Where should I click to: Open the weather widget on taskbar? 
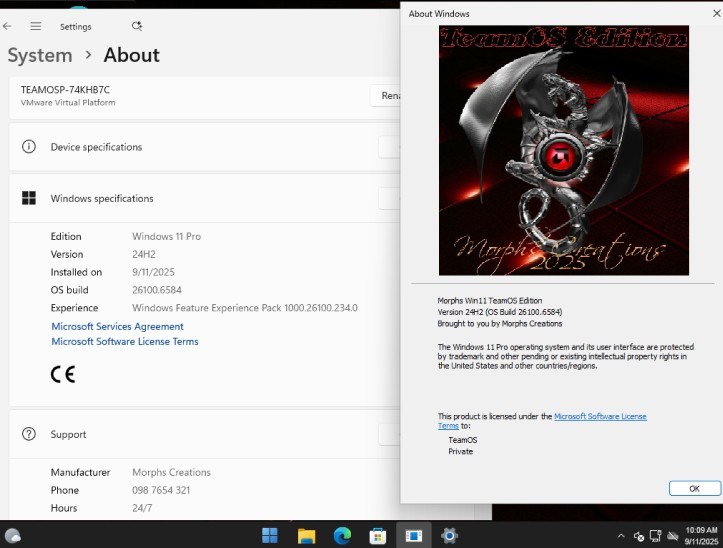[12, 536]
